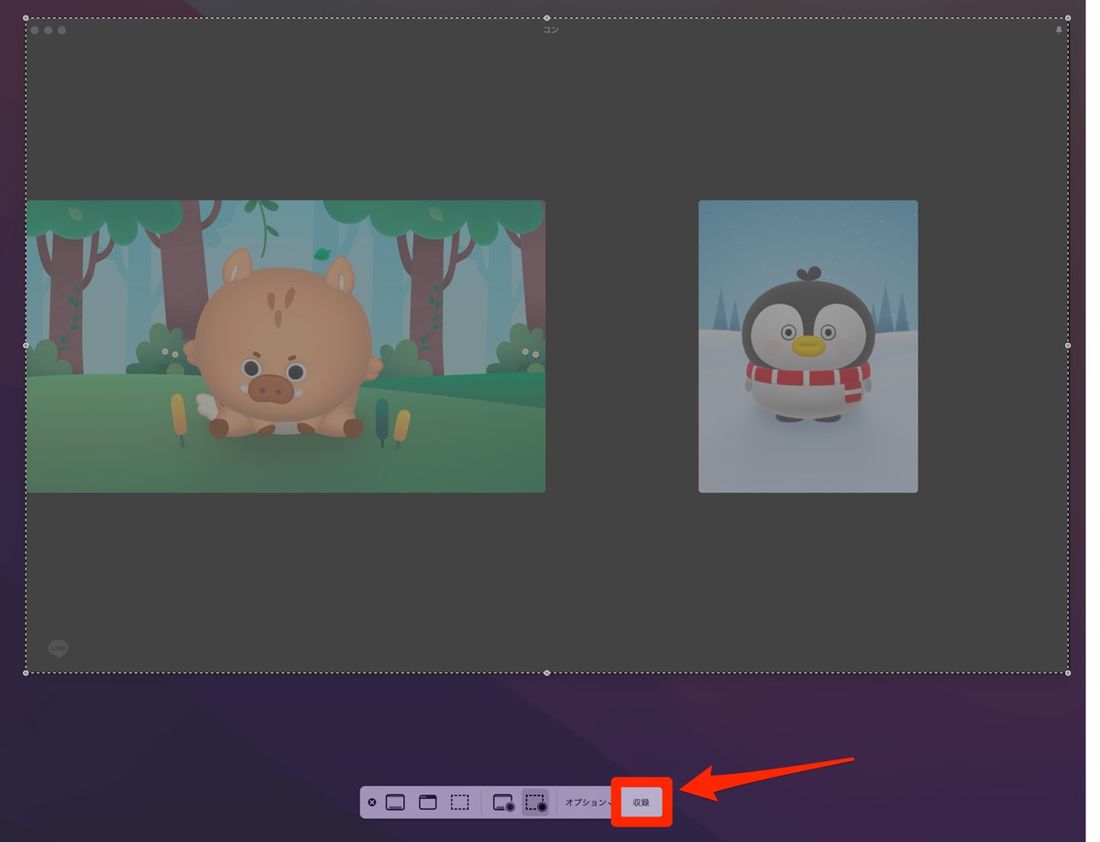The image size is (1100, 842).
Task: Click the pin icon in the window title bar
Action: tap(1059, 30)
